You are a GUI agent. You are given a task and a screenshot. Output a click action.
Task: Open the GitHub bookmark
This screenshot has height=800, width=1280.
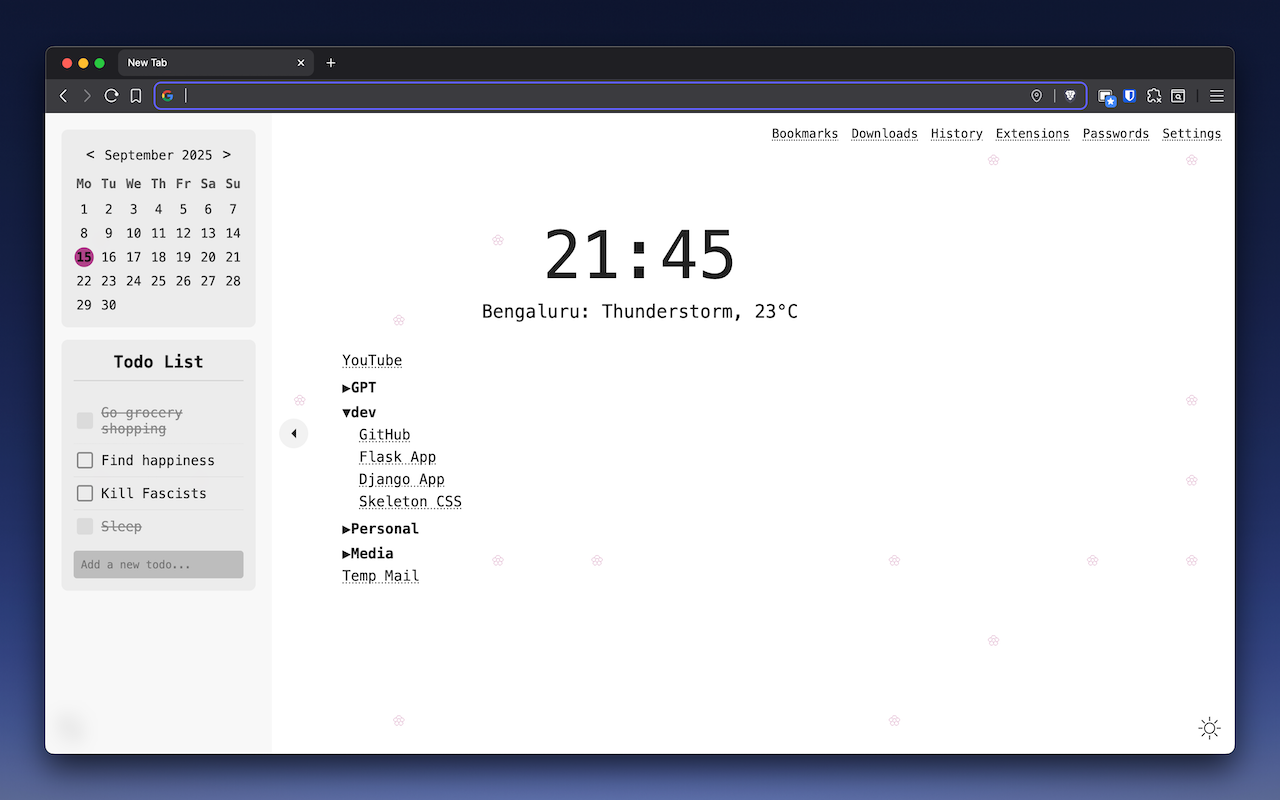(x=385, y=435)
